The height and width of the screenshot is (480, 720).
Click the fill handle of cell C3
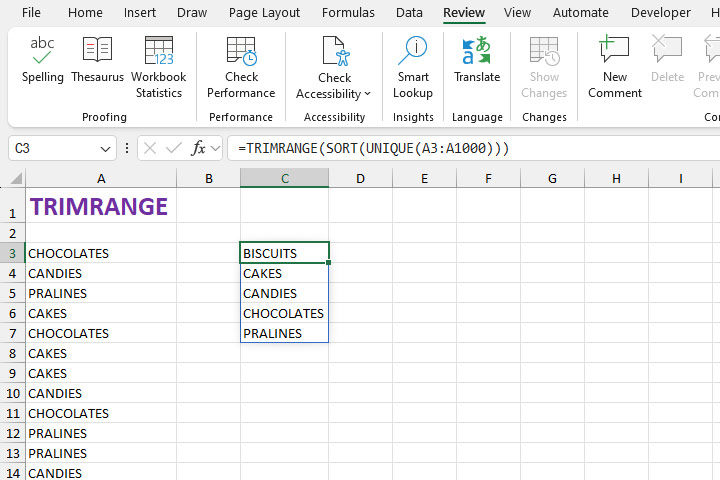coord(329,263)
